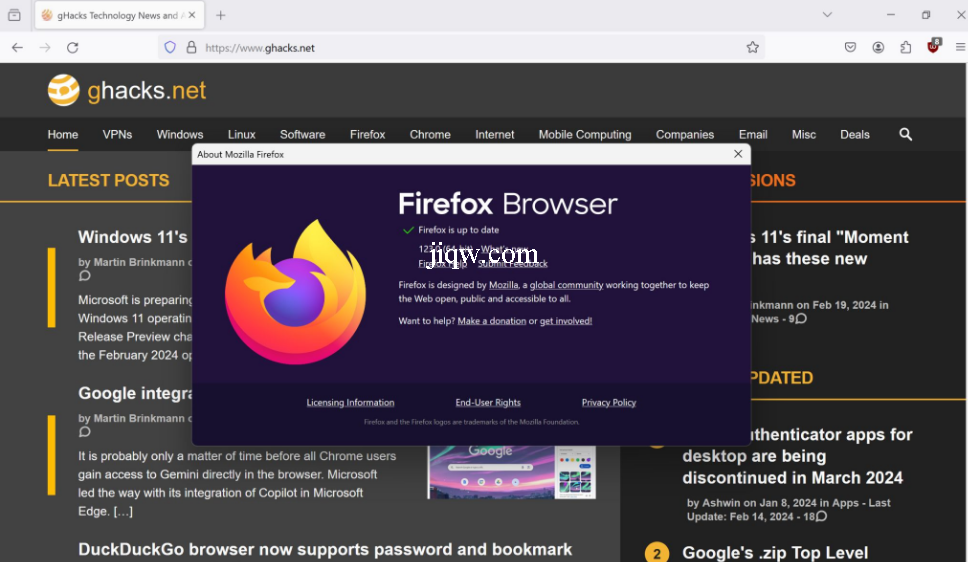
Task: Close the About Mozilla Firefox dialog
Action: pos(738,154)
